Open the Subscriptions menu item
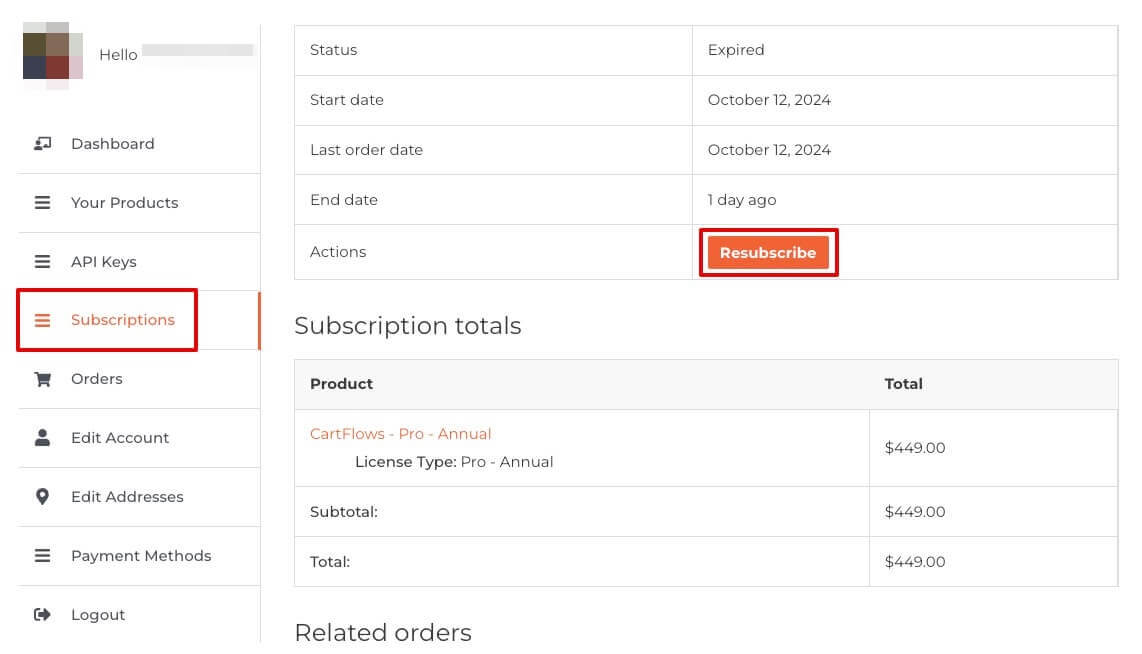Image resolution: width=1142 pixels, height=654 pixels. 122,320
